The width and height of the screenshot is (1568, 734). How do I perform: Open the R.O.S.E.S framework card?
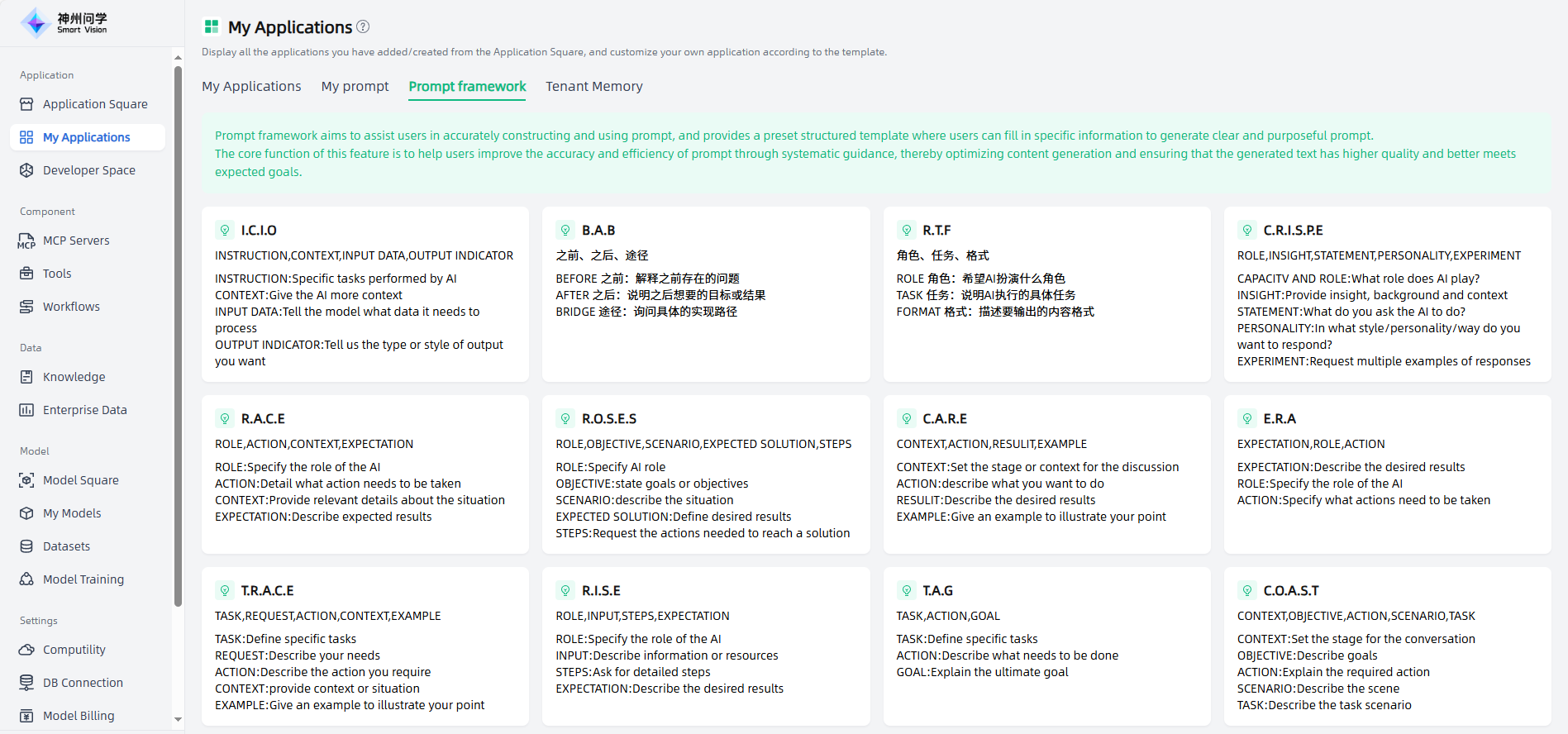705,474
